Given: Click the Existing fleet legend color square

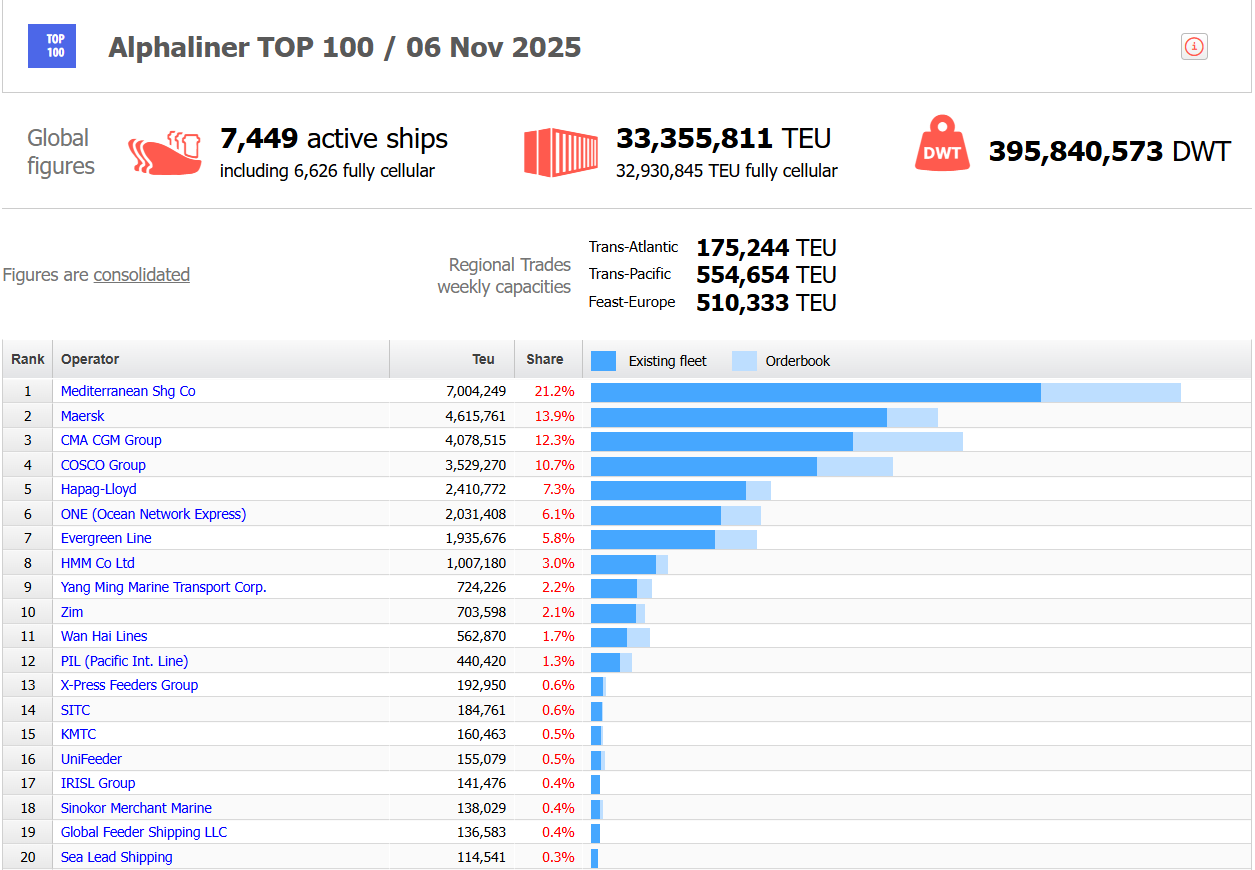Looking at the screenshot, I should (603, 359).
